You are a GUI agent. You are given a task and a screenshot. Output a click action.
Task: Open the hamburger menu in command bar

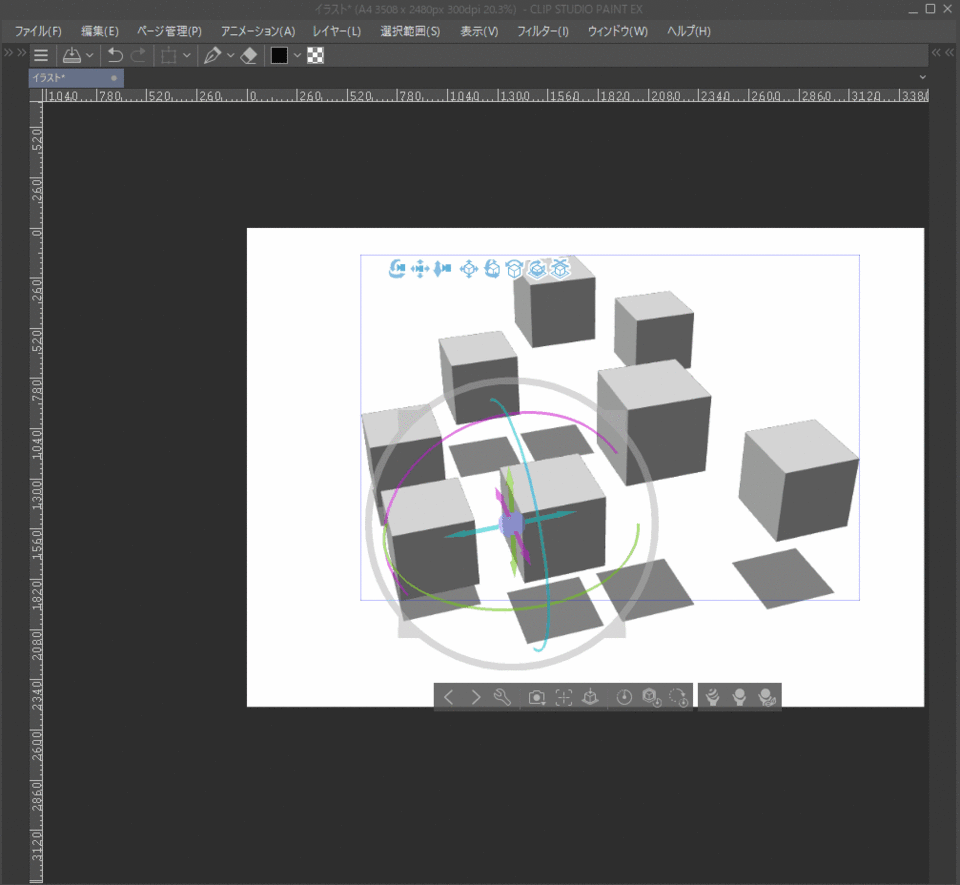pyautogui.click(x=41, y=56)
